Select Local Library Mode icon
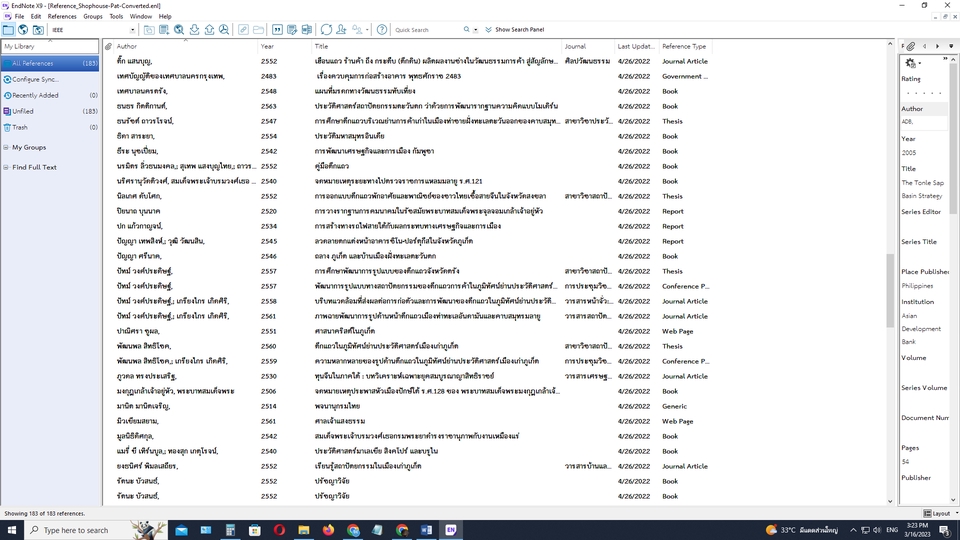 tap(8, 29)
